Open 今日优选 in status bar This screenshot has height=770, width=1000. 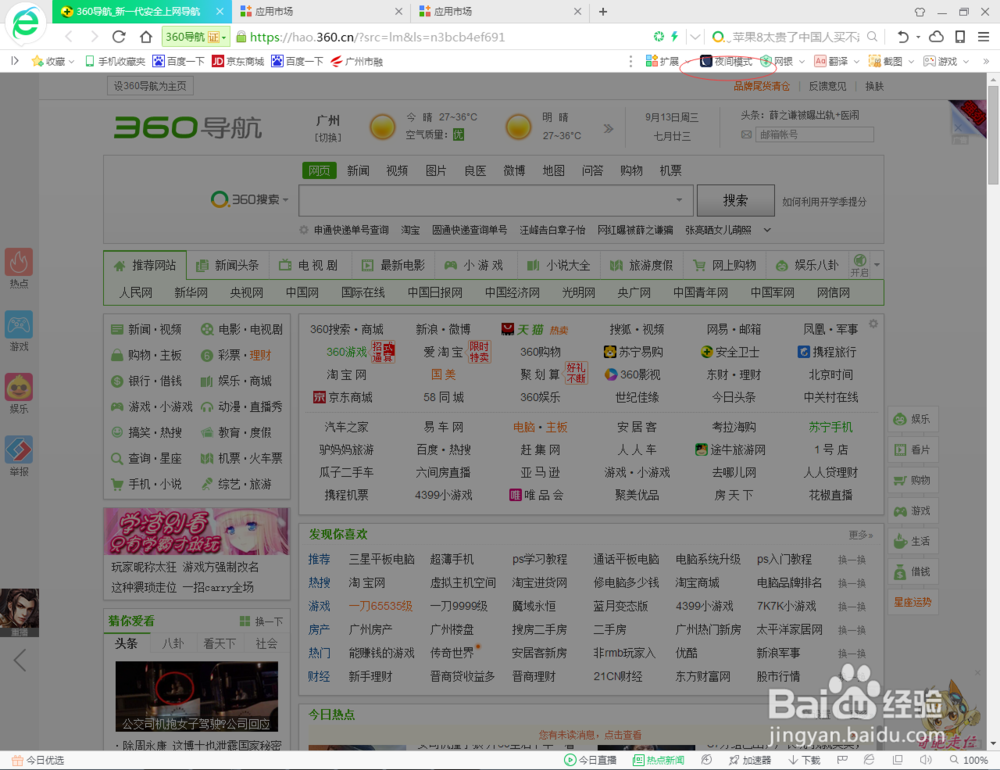[x=38, y=760]
